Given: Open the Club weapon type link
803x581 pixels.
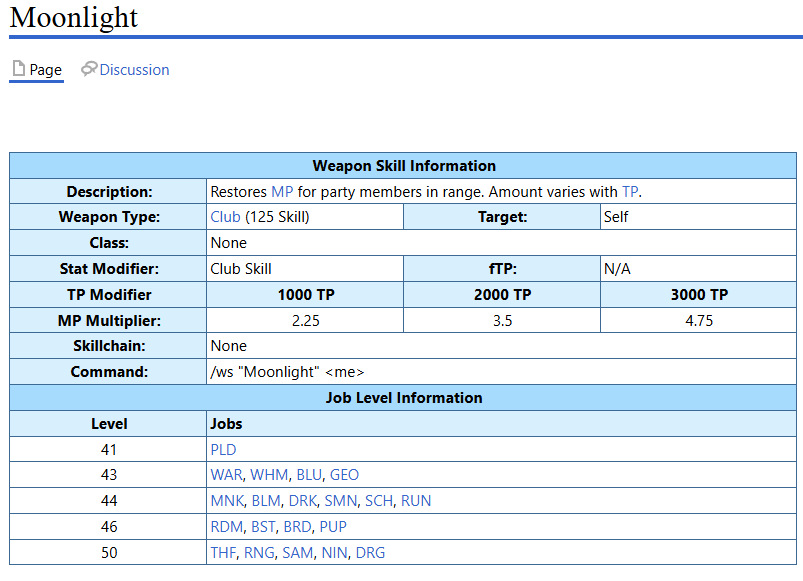Looking at the screenshot, I should [x=225, y=217].
